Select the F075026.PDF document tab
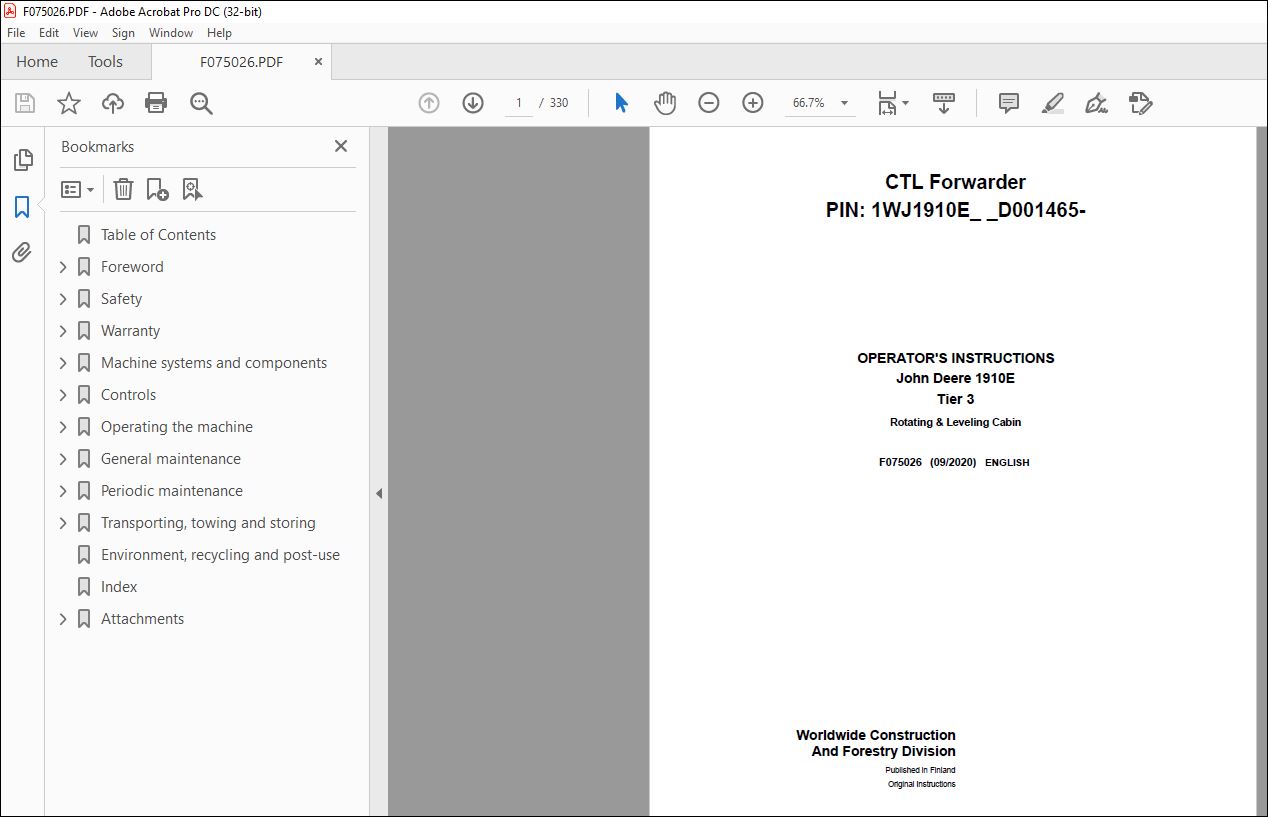1268x817 pixels. point(241,62)
